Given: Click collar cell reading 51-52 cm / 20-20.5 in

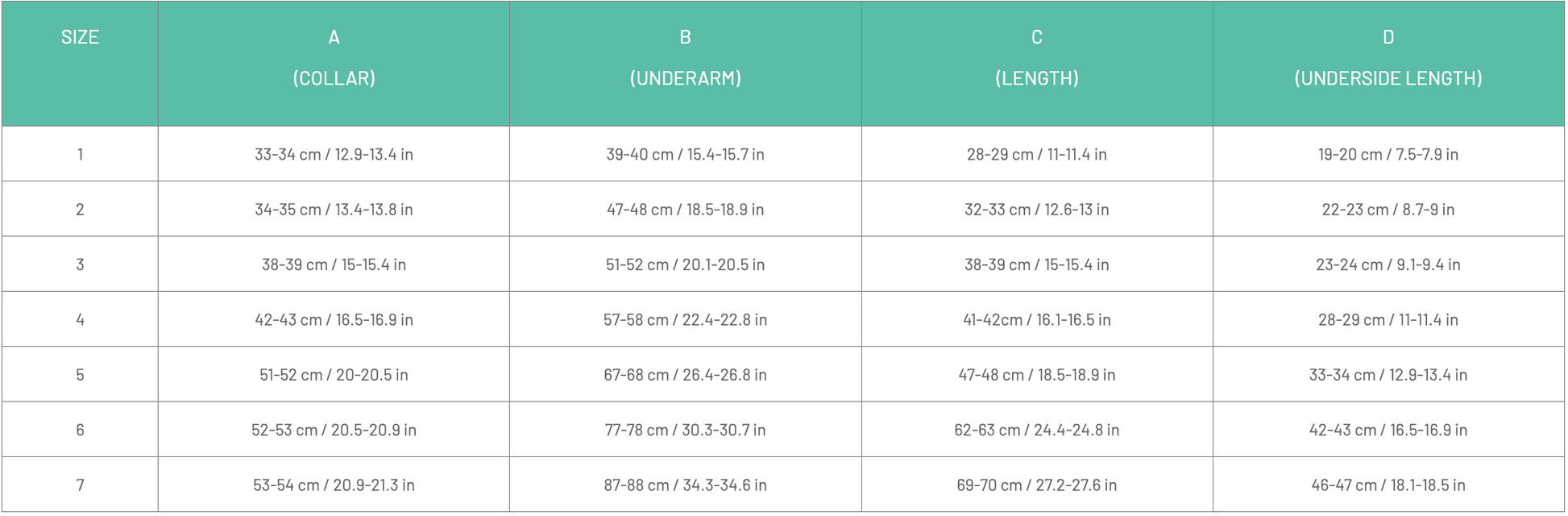Looking at the screenshot, I should point(334,375).
